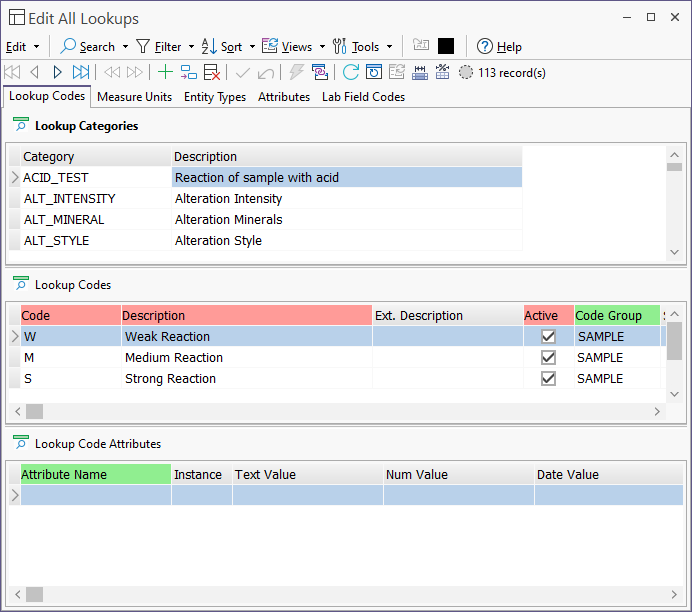Screen dimensions: 692x612
Task: Delete the record with the red X icon
Action: pyautogui.click(x=212, y=72)
